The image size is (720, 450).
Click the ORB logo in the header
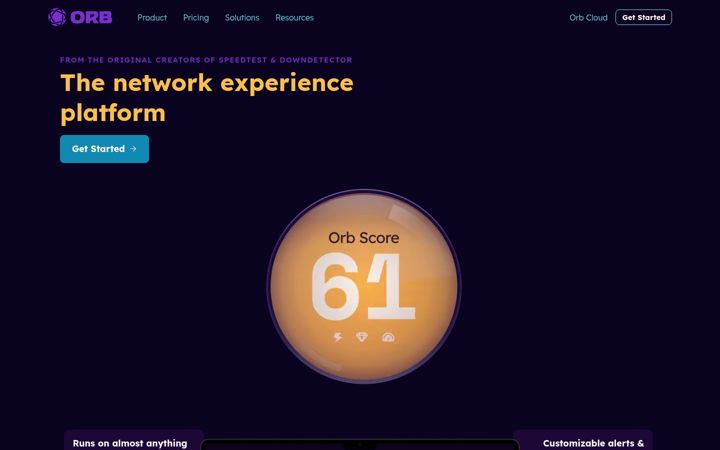[x=80, y=17]
